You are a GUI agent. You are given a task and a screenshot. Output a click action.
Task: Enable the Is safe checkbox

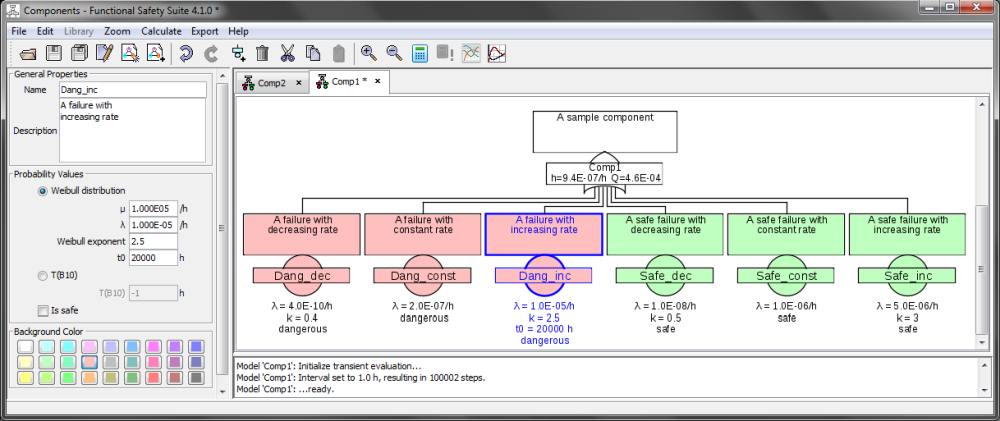[42, 310]
